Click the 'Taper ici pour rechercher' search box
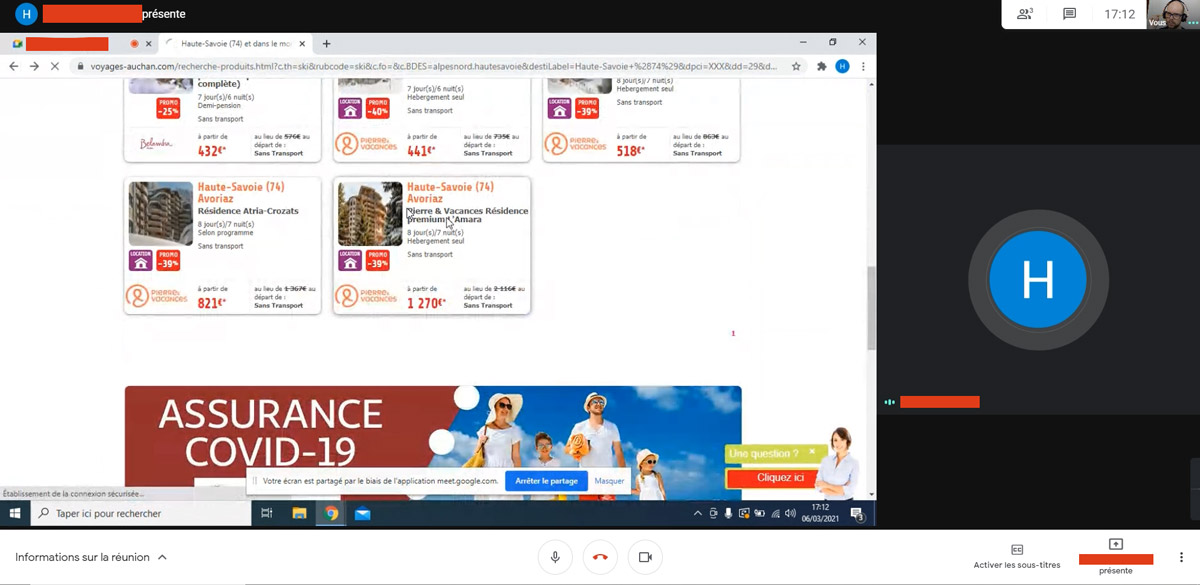This screenshot has height=585, width=1200. pyautogui.click(x=141, y=513)
